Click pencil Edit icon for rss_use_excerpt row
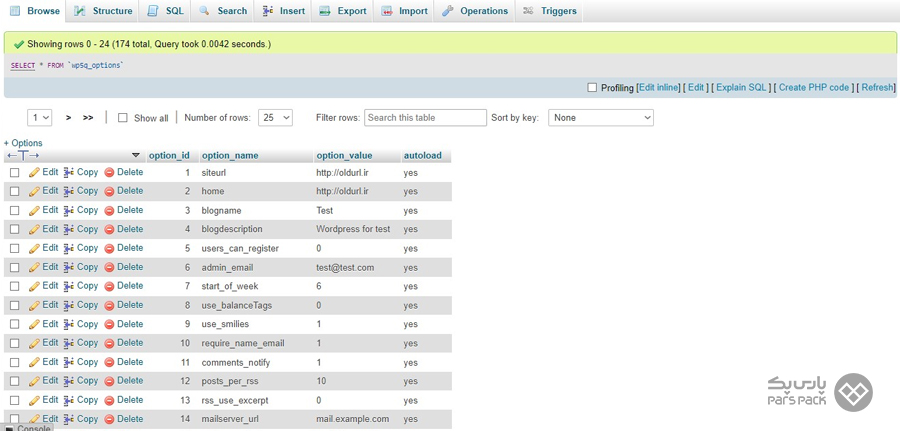Image resolution: width=900 pixels, height=431 pixels. coord(34,400)
